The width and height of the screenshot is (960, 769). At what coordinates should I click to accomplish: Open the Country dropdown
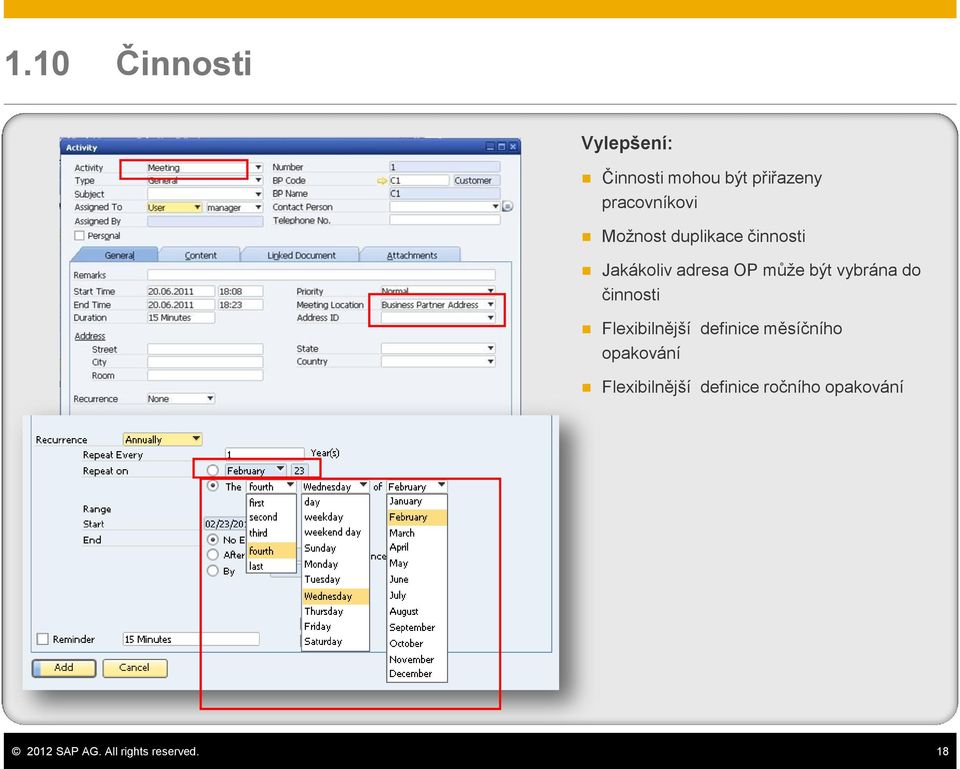[x=490, y=362]
